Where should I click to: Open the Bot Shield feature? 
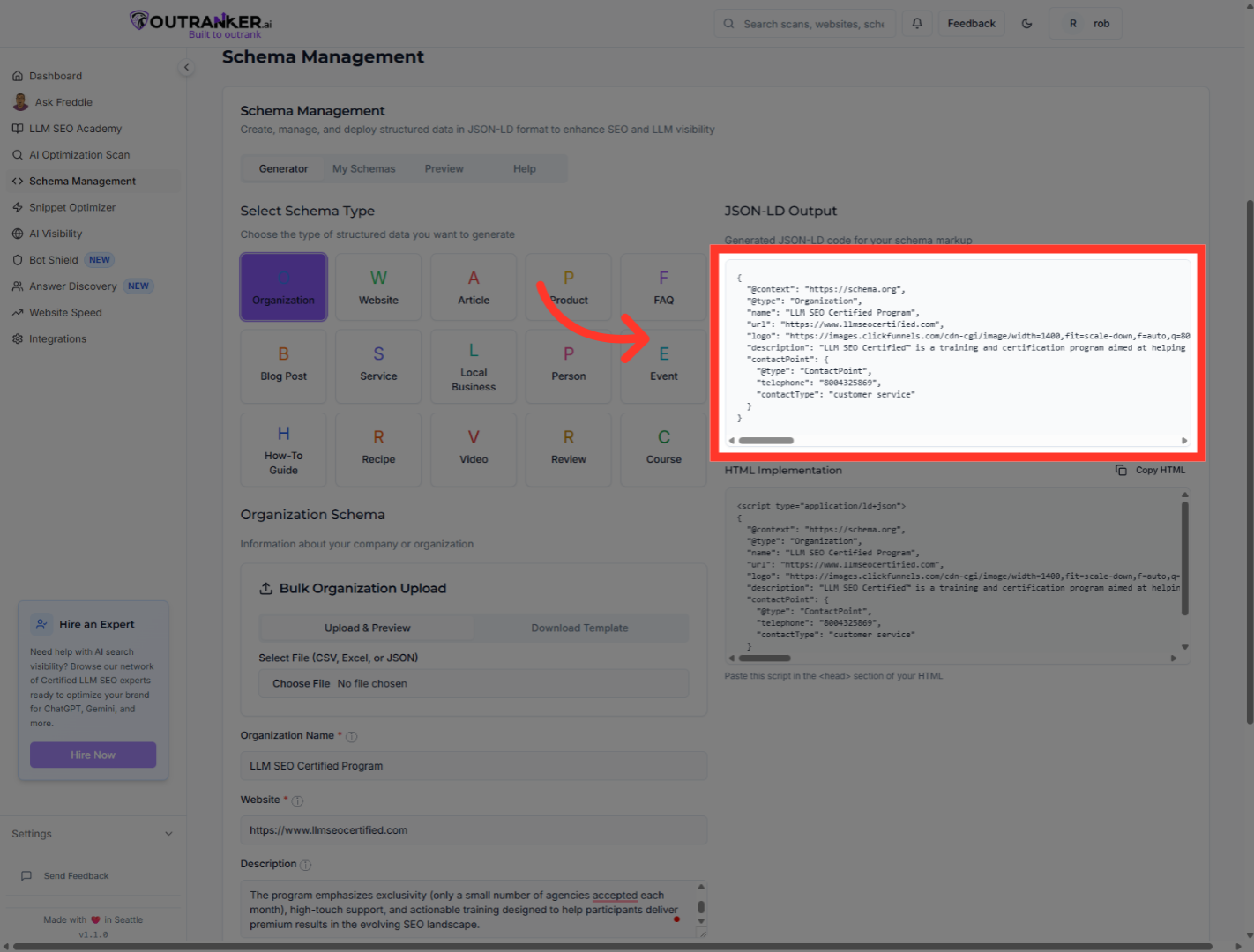tap(53, 259)
